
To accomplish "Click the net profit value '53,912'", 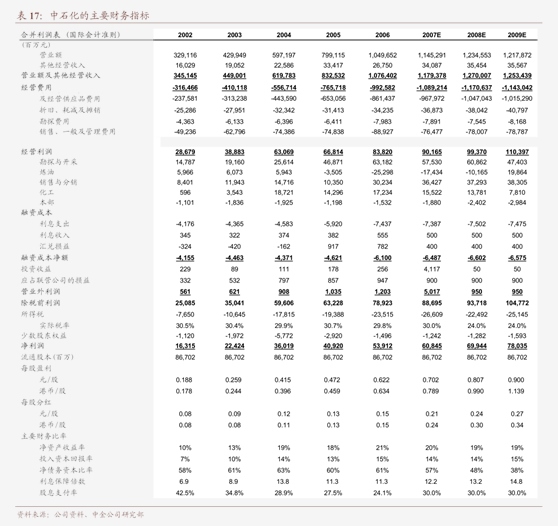I will tap(383, 346).
